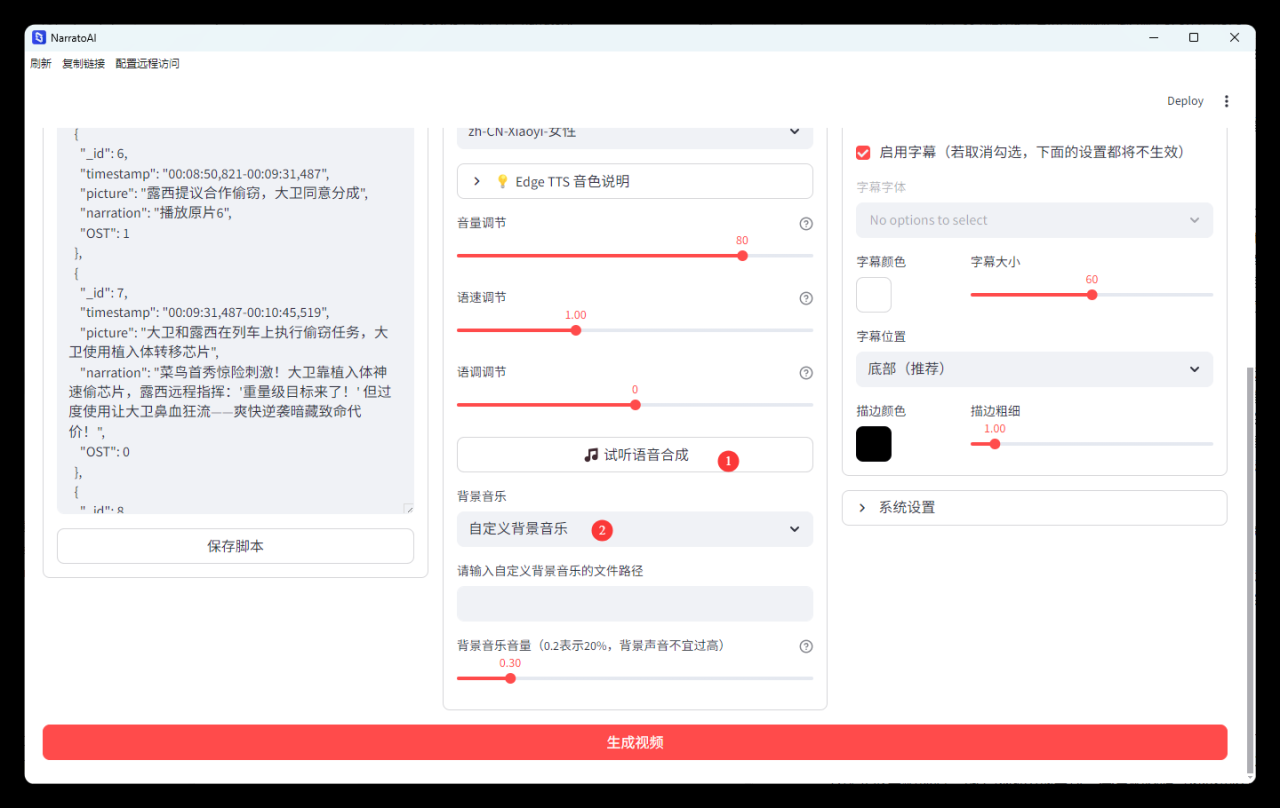Open the 字幕位置 dropdown showing 底部
Screen dimensions: 1280x808
1034,369
